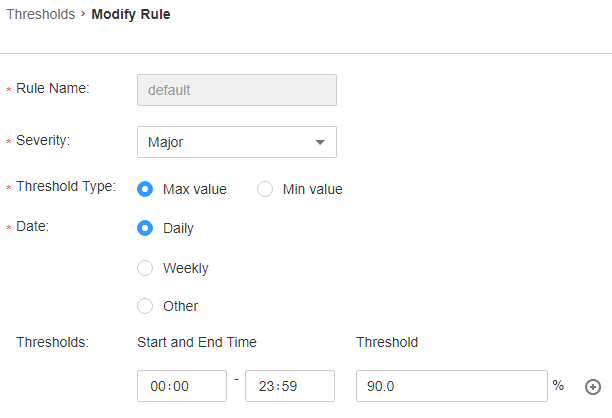Open the Severity dropdown arrow
This screenshot has width=612, height=418.
pyautogui.click(x=320, y=142)
